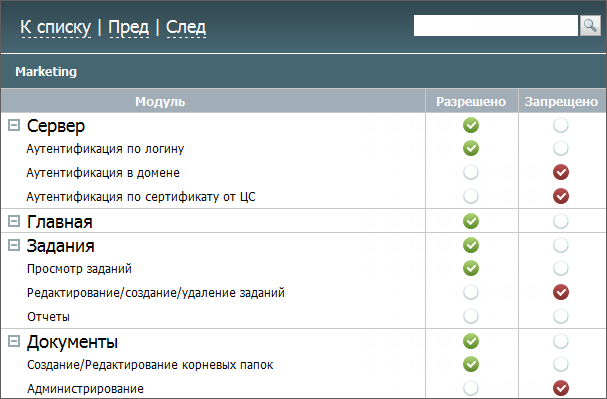
Task: Collapse the Документы module group
Action: click(14, 341)
